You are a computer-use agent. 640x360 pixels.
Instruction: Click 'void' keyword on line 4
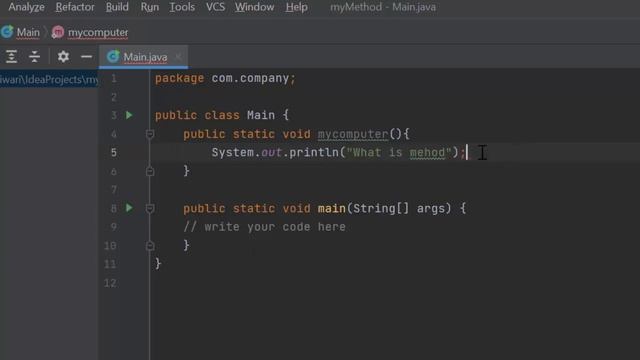pyautogui.click(x=296, y=134)
